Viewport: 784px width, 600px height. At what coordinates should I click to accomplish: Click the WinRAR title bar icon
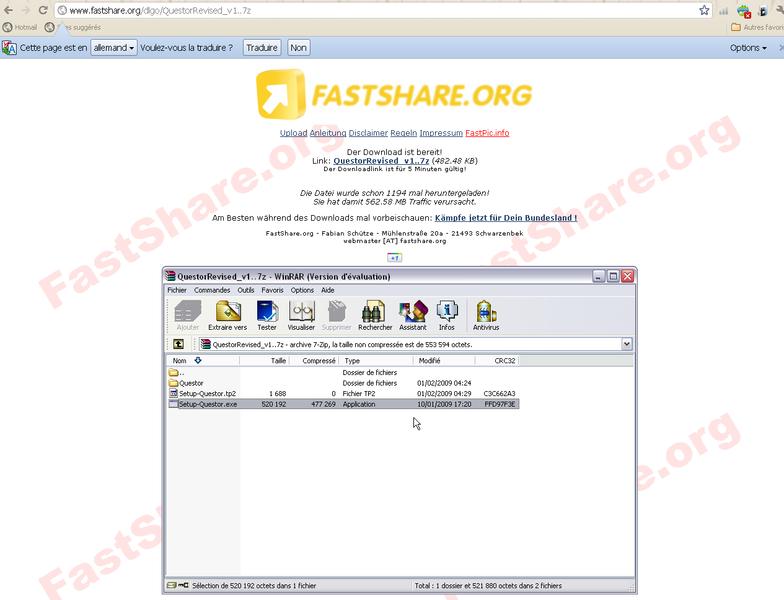pos(171,276)
